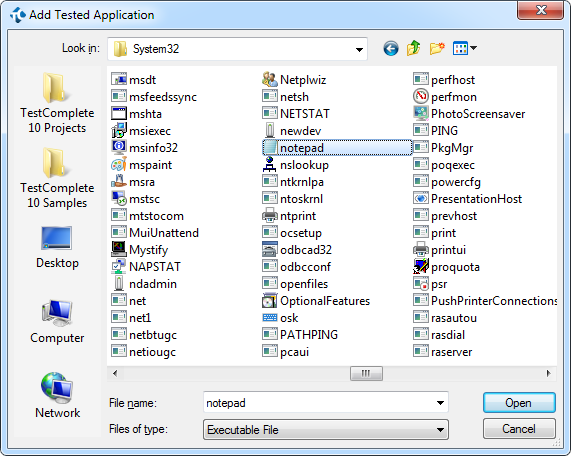Viewport: 571px width, 456px height.
Task: Expand the Look in System32 dropdown
Action: tap(359, 49)
